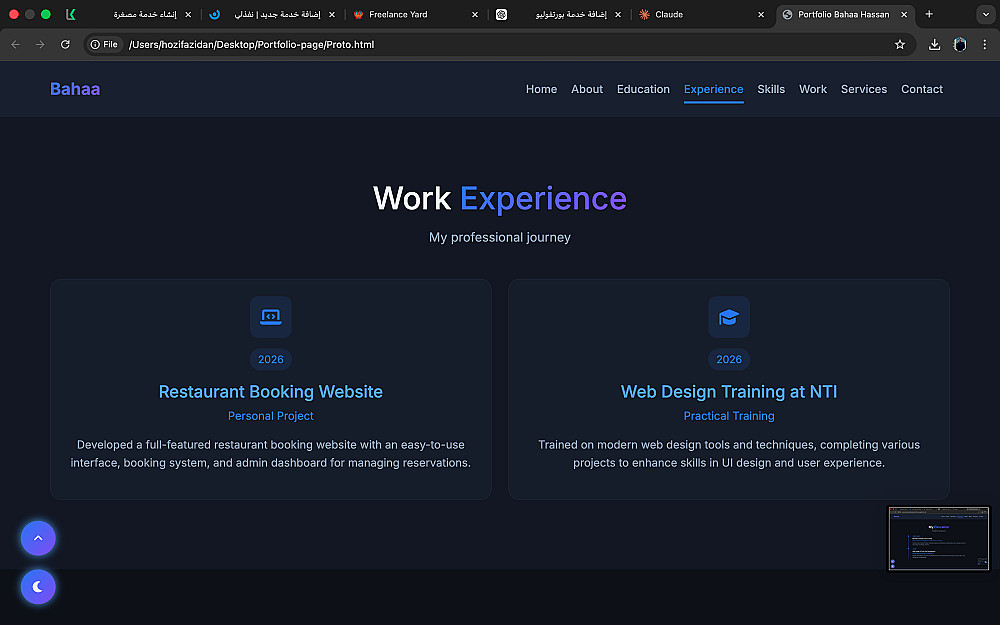Open the screenshot preview thumbnail

click(x=938, y=539)
